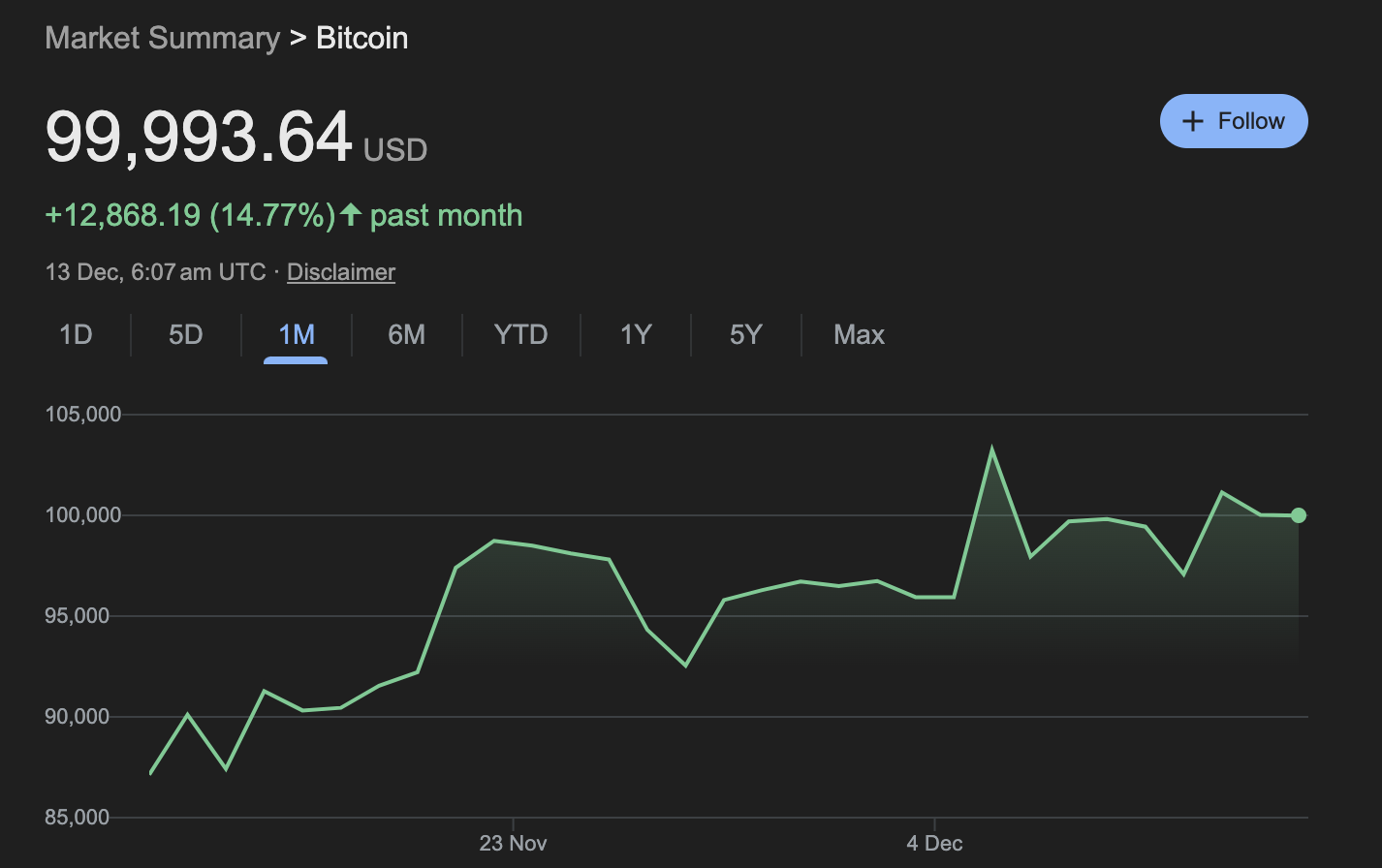
Task: Show the YTD chart range
Action: point(521,335)
